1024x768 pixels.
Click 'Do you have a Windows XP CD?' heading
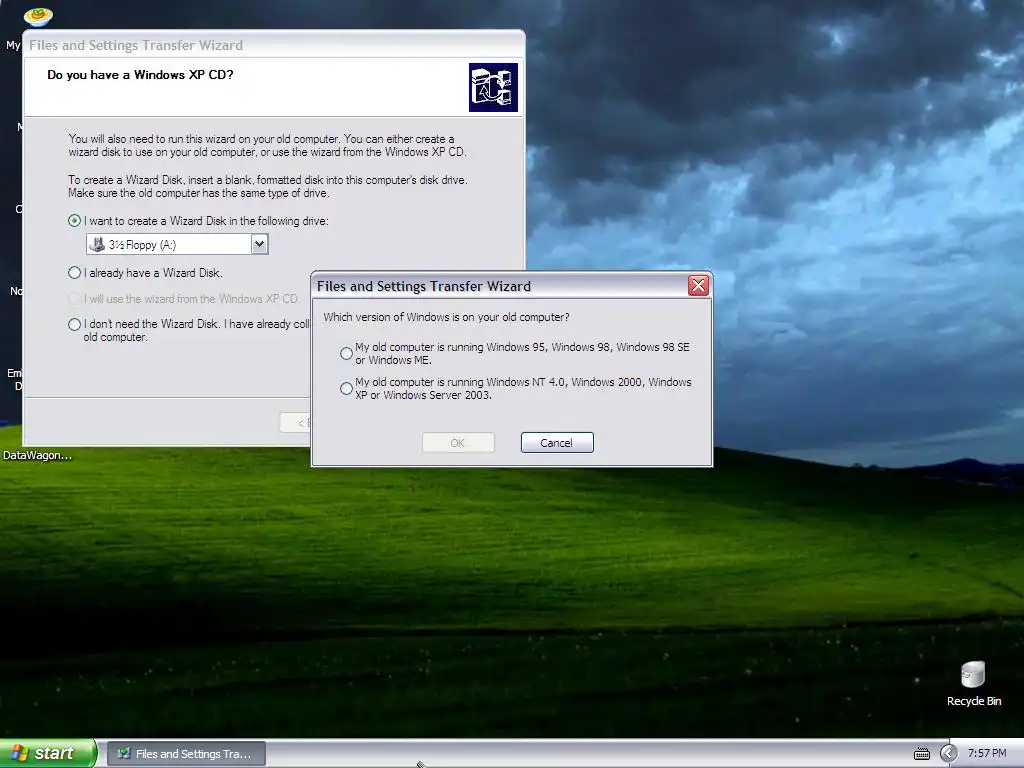click(x=140, y=74)
